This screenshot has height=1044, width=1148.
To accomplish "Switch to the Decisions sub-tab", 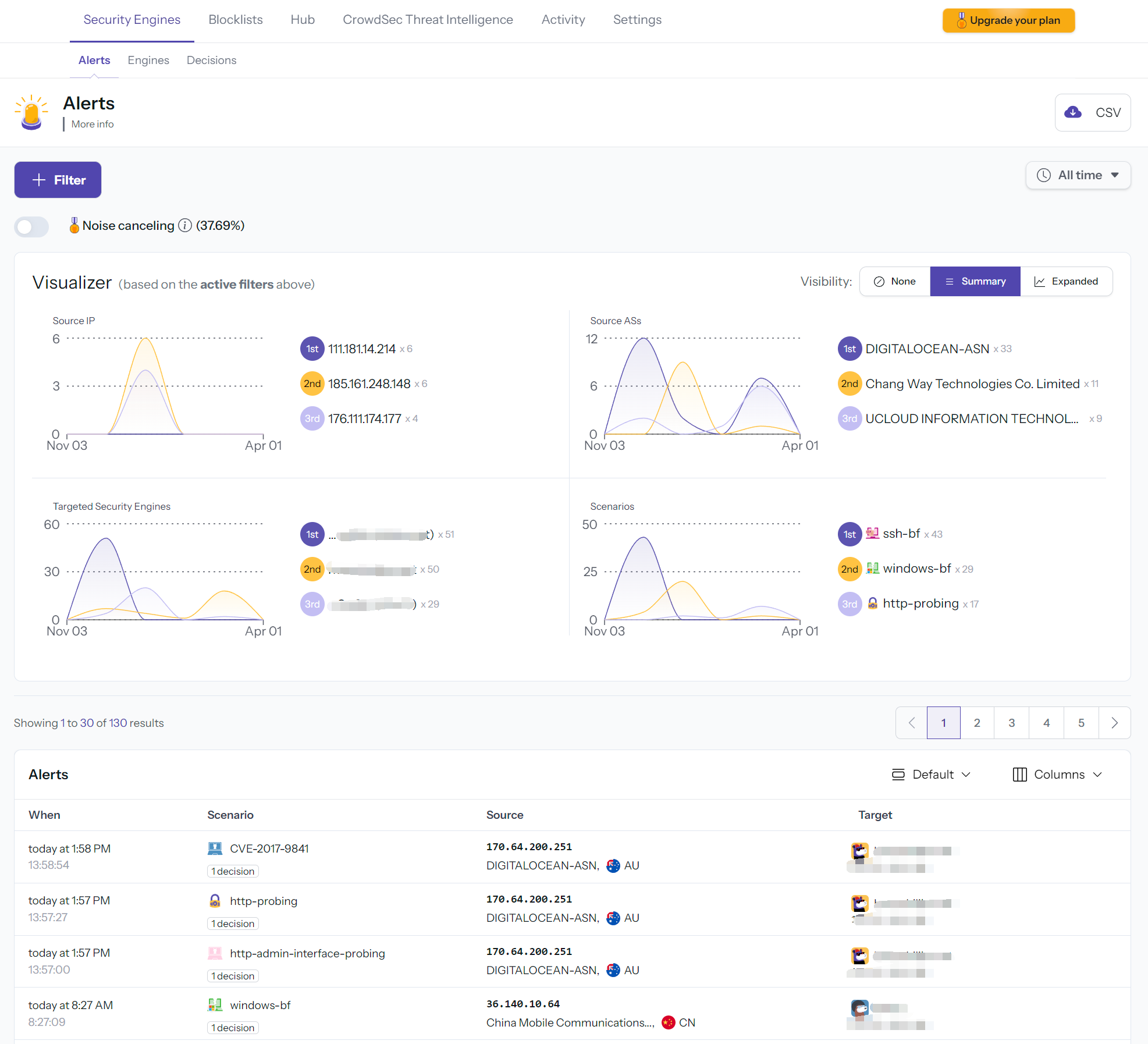I will point(211,60).
